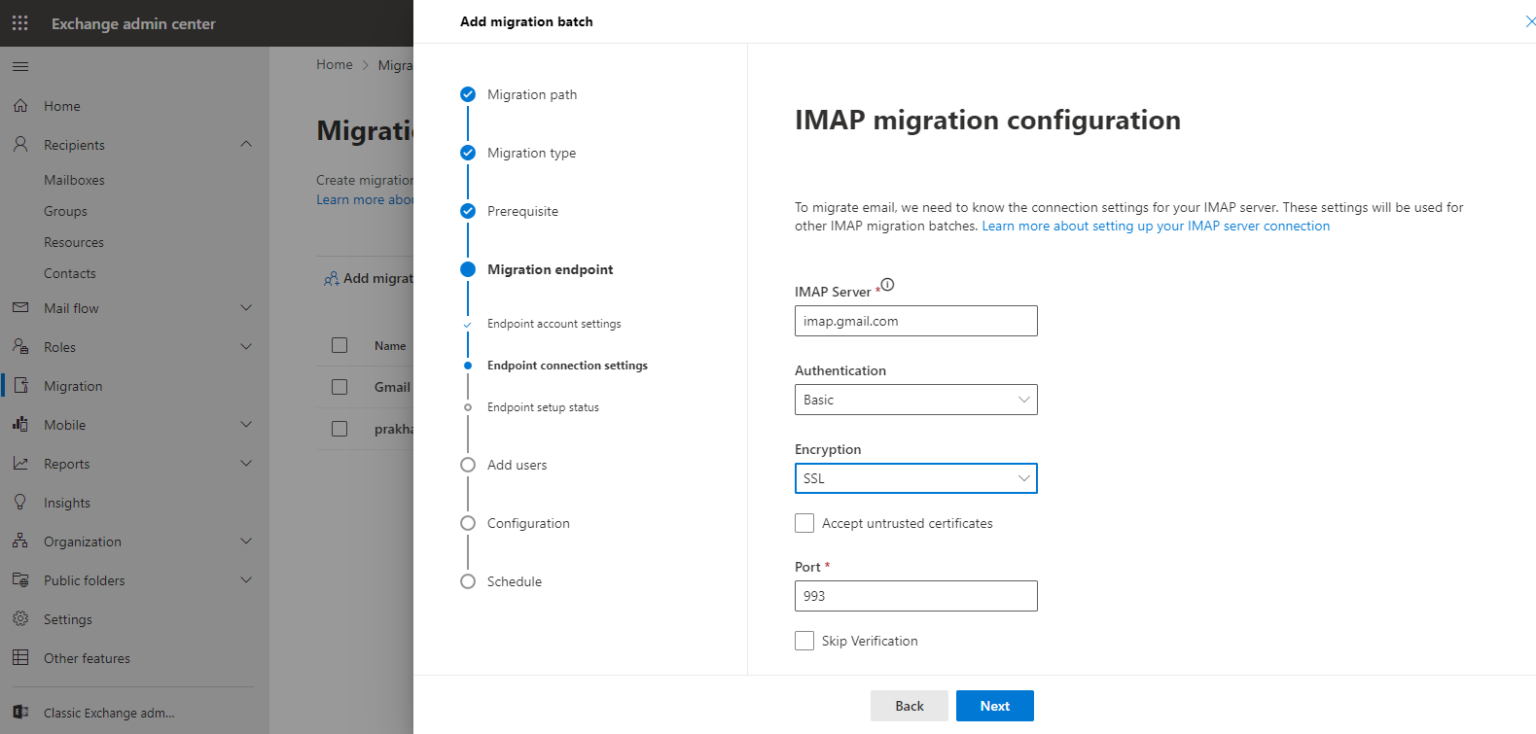
Task: Click inside the Port input field
Action: tap(915, 596)
